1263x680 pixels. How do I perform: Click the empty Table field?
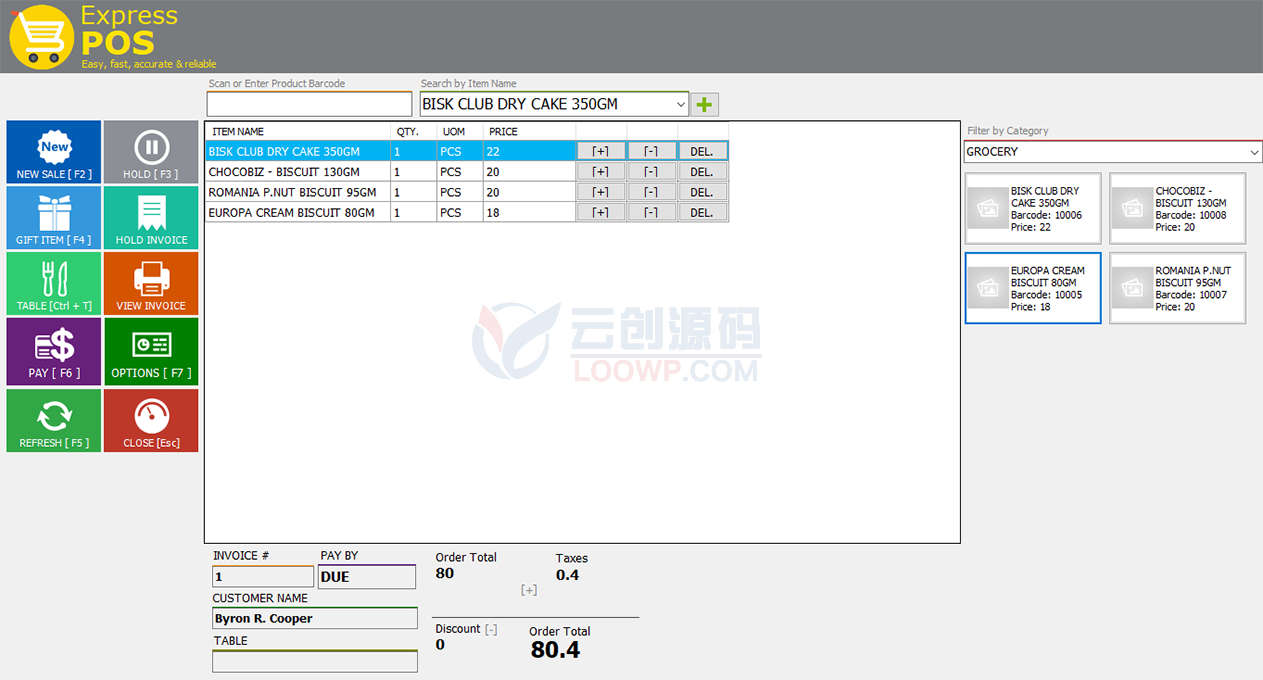point(315,661)
